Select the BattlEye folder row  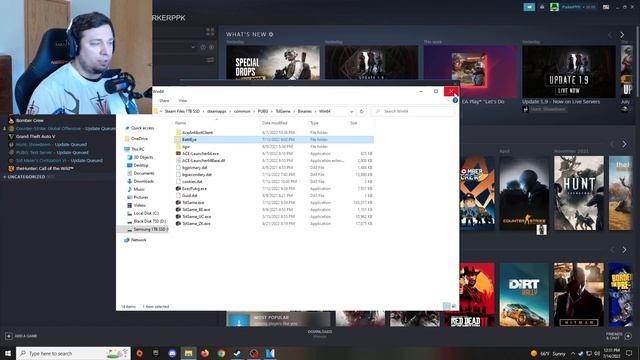click(x=273, y=140)
